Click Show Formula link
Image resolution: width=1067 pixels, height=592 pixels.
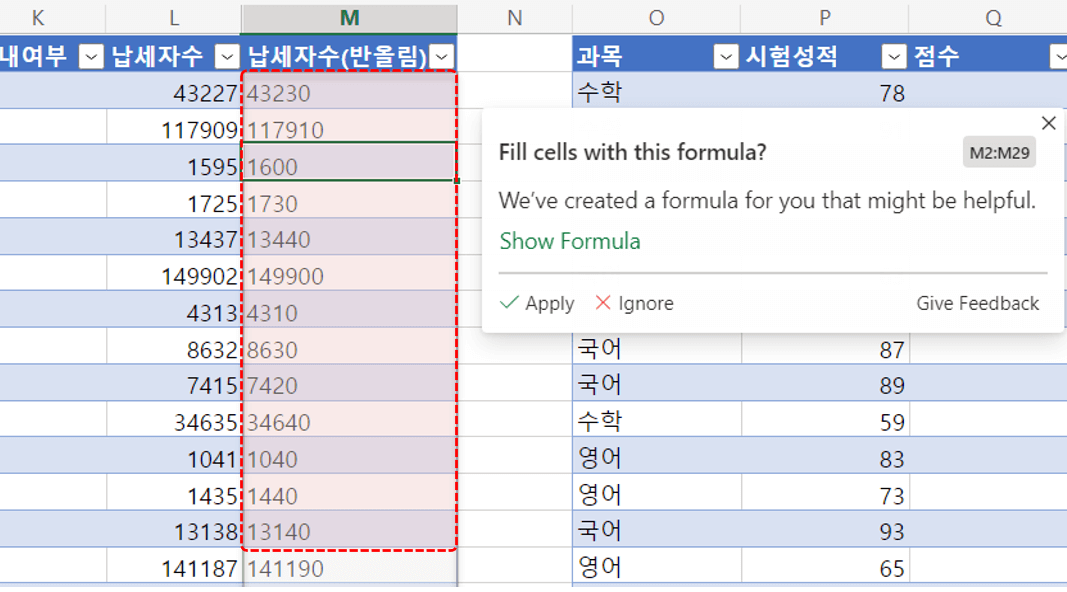pos(570,241)
